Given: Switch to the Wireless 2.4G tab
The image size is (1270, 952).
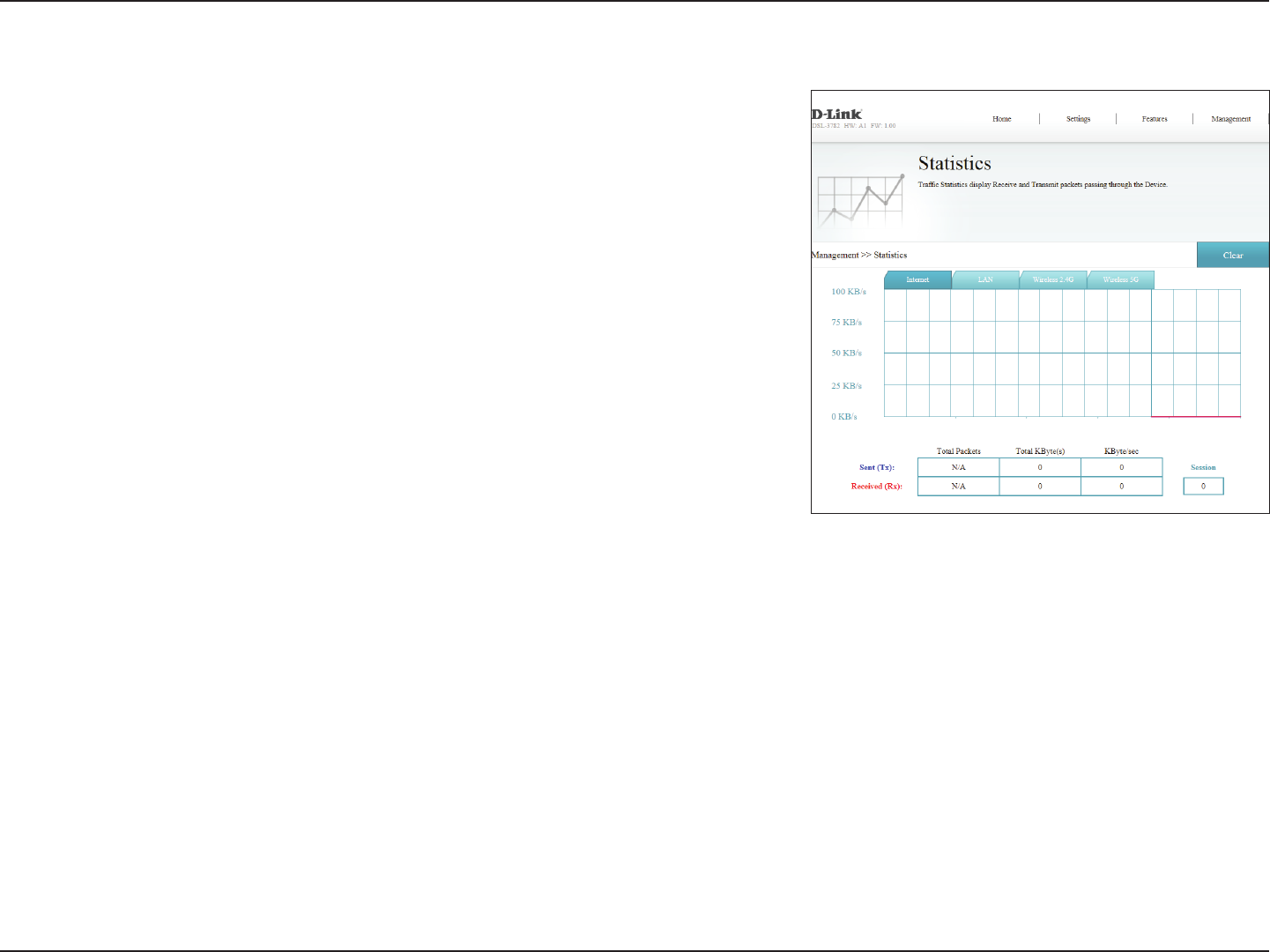Looking at the screenshot, I should click(1053, 279).
